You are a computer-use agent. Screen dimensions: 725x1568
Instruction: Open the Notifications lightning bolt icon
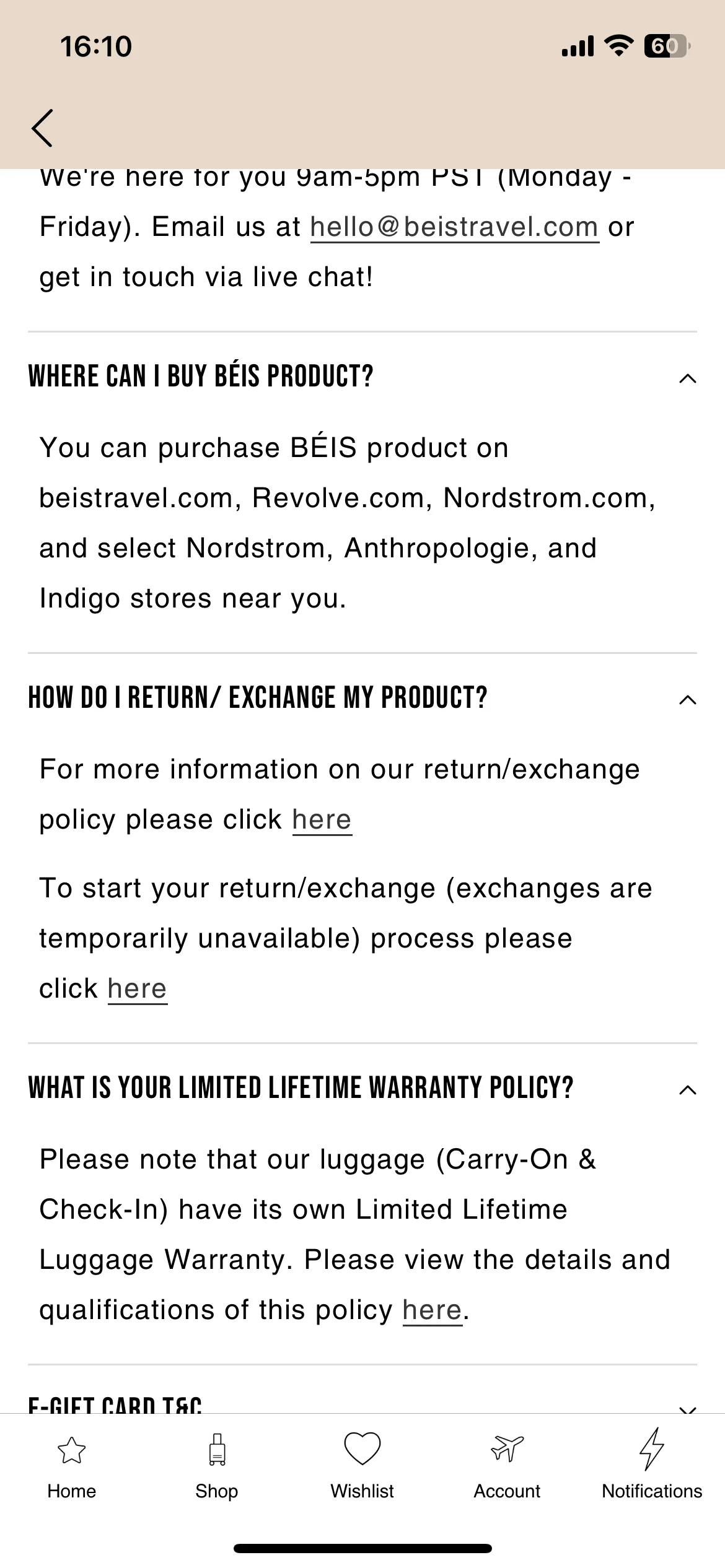pos(652,1449)
